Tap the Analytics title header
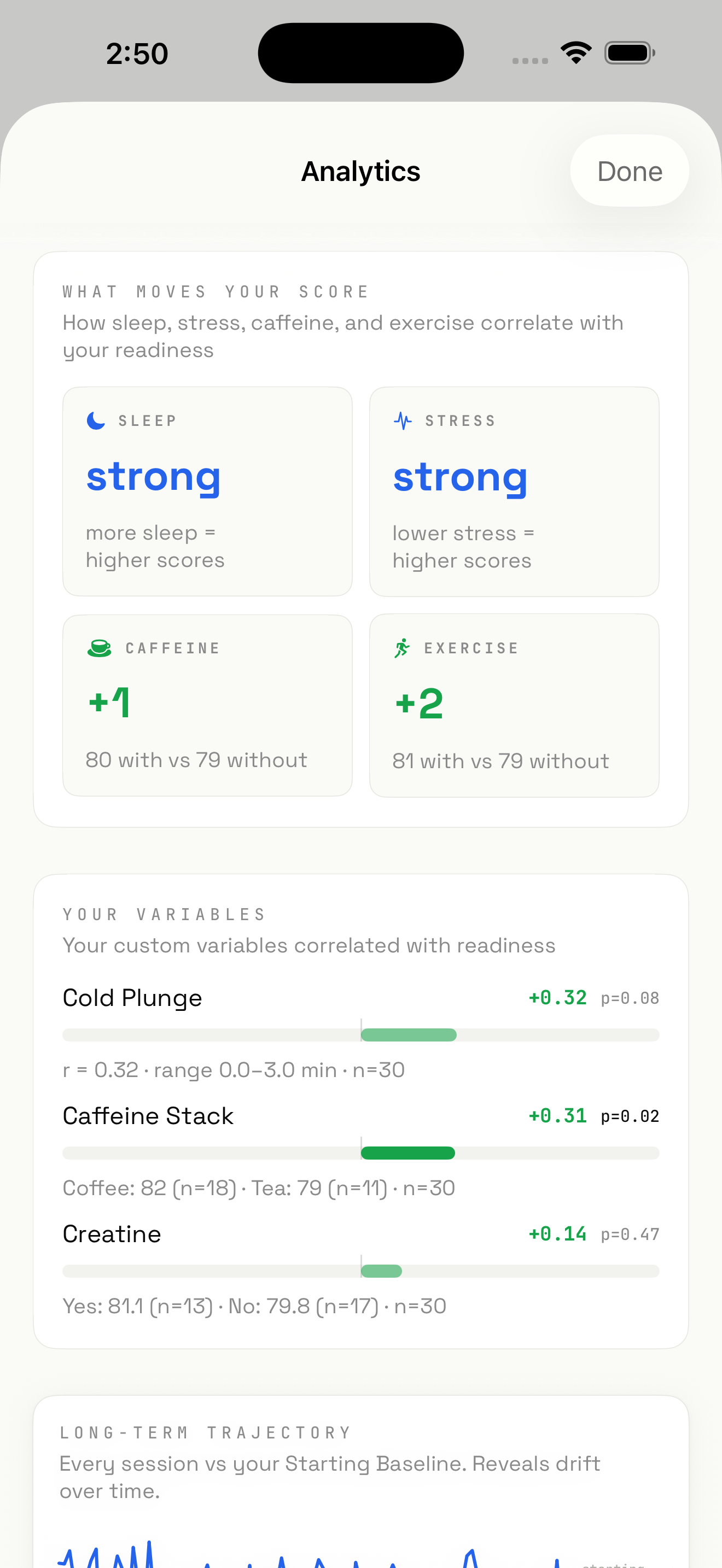The image size is (722, 1568). pos(360,171)
